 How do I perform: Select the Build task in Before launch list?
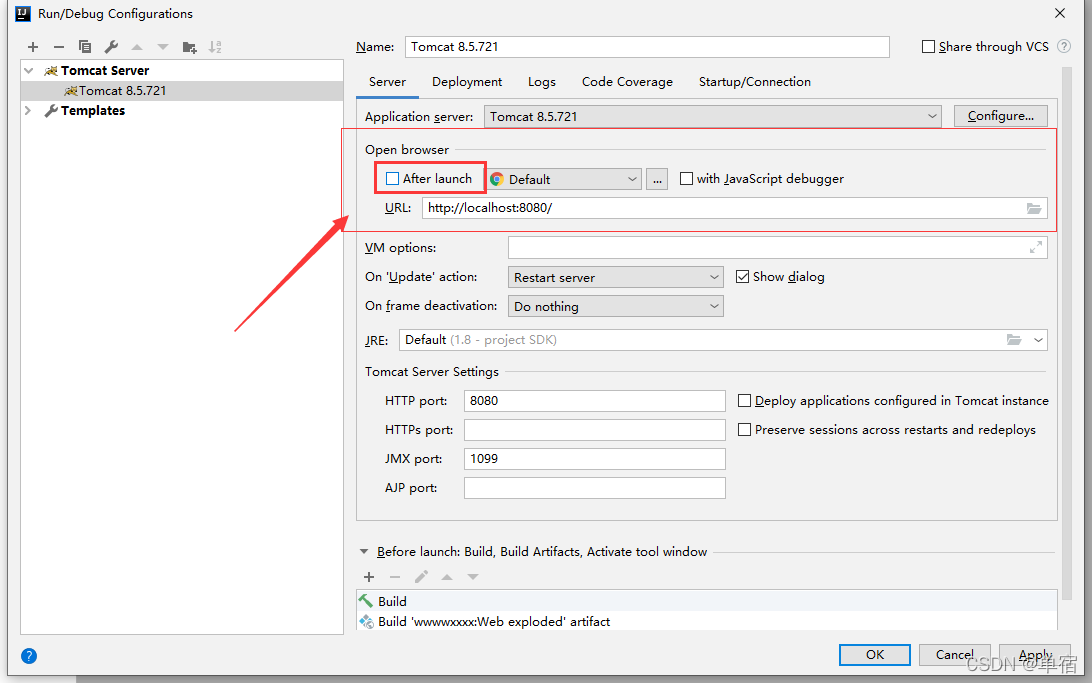pyautogui.click(x=707, y=601)
